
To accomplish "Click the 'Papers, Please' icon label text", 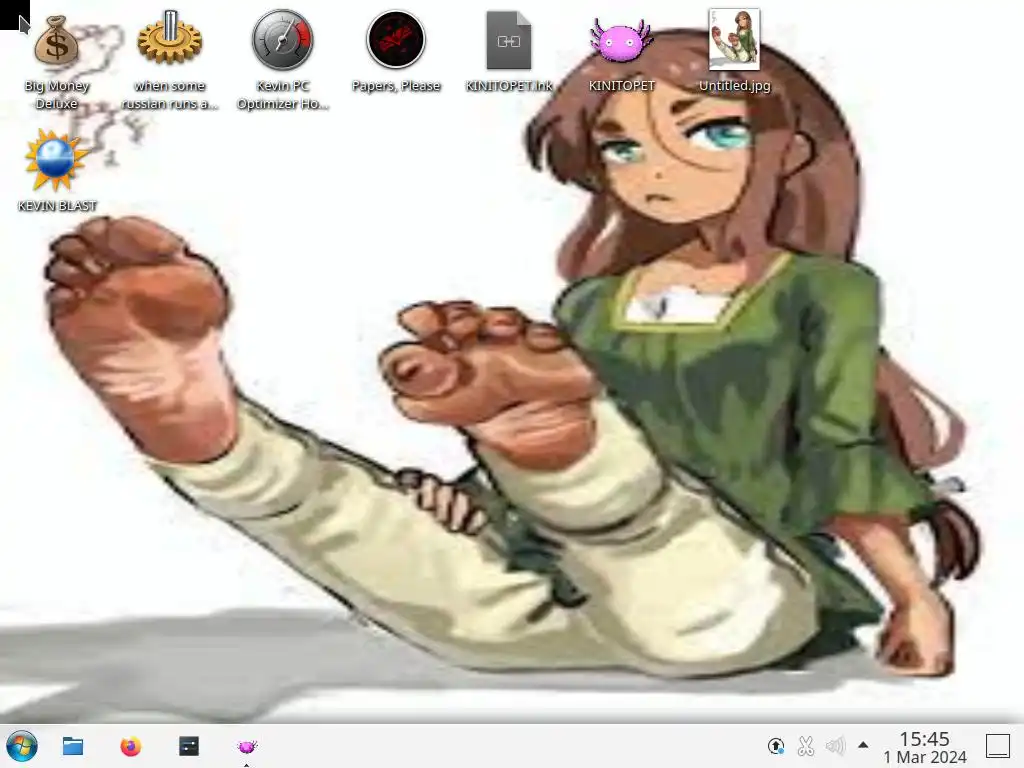I will point(396,86).
